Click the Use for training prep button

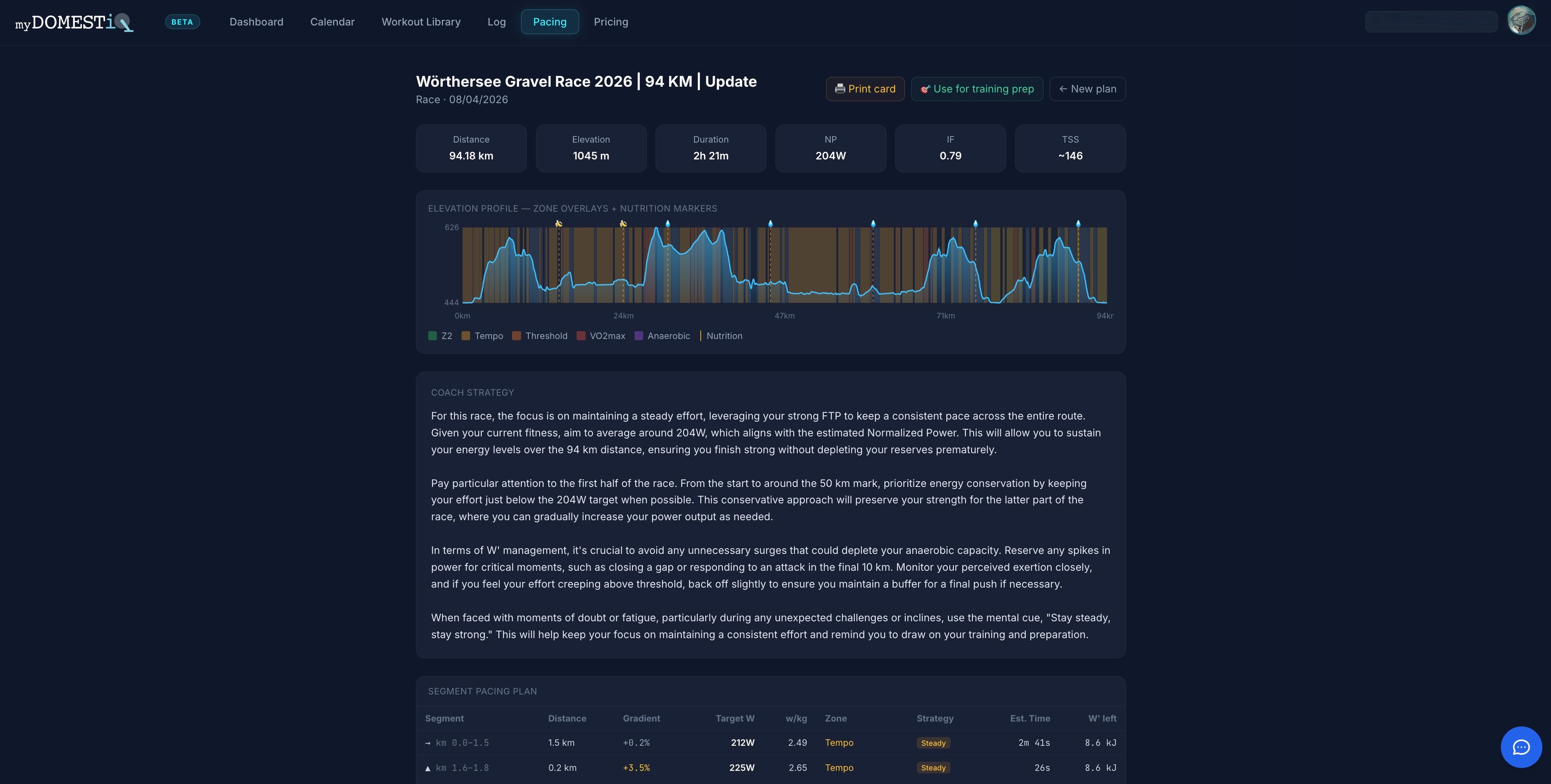976,89
